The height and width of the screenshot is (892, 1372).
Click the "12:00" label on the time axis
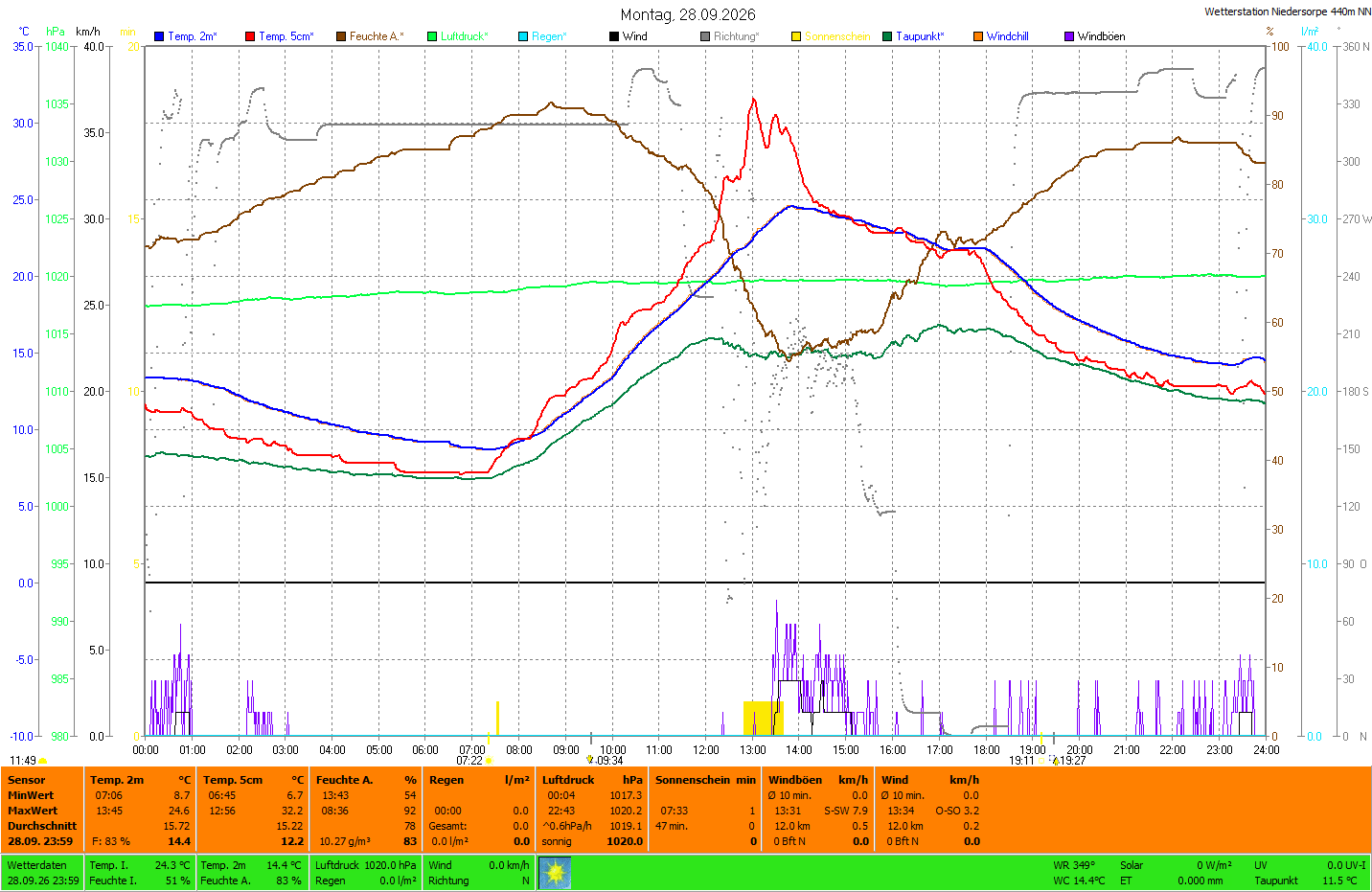[x=706, y=750]
